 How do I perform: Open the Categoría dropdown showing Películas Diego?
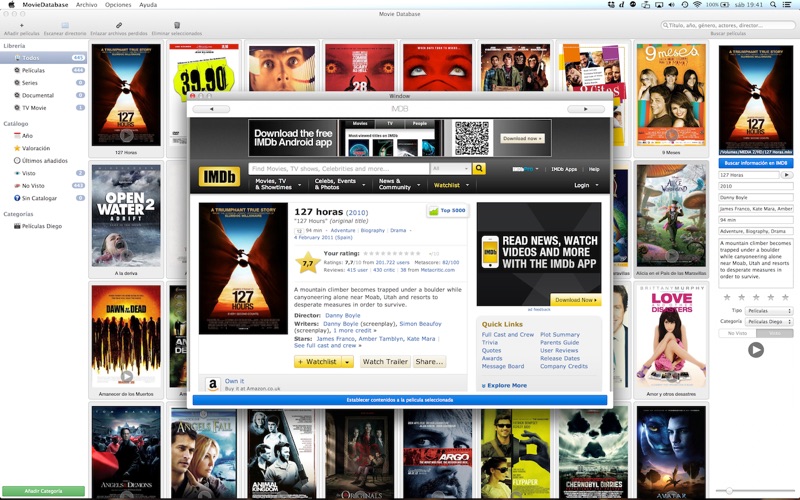tap(769, 322)
